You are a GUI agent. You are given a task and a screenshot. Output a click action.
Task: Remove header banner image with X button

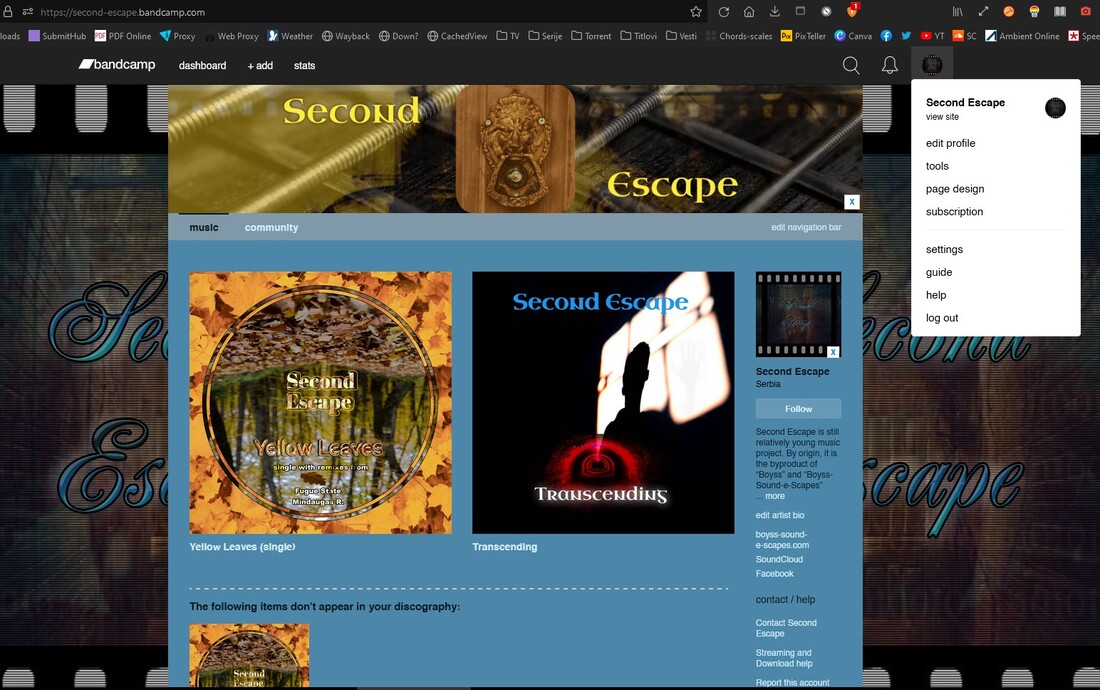tap(852, 202)
